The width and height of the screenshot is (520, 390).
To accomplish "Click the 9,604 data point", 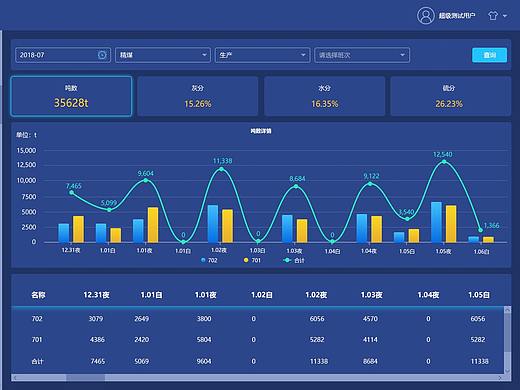I will [146, 180].
